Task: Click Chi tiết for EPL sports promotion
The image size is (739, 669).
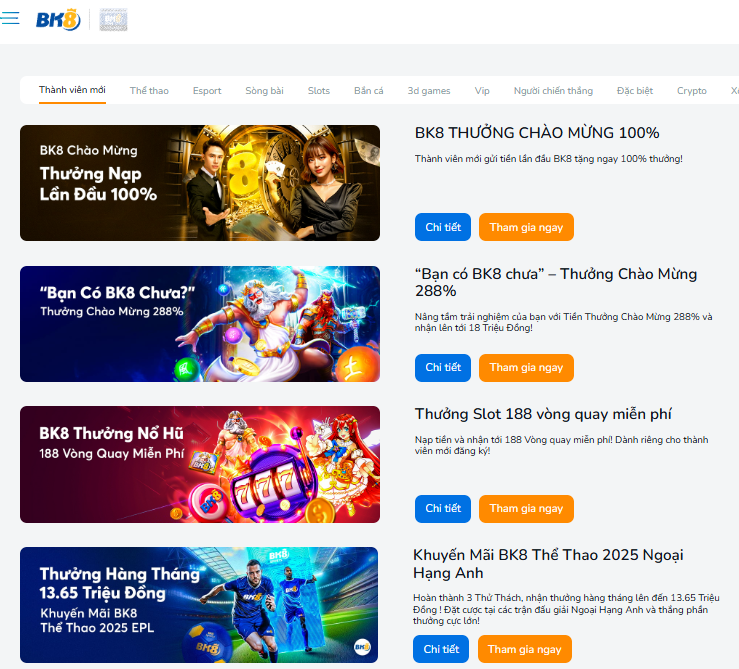Action: tap(441, 649)
